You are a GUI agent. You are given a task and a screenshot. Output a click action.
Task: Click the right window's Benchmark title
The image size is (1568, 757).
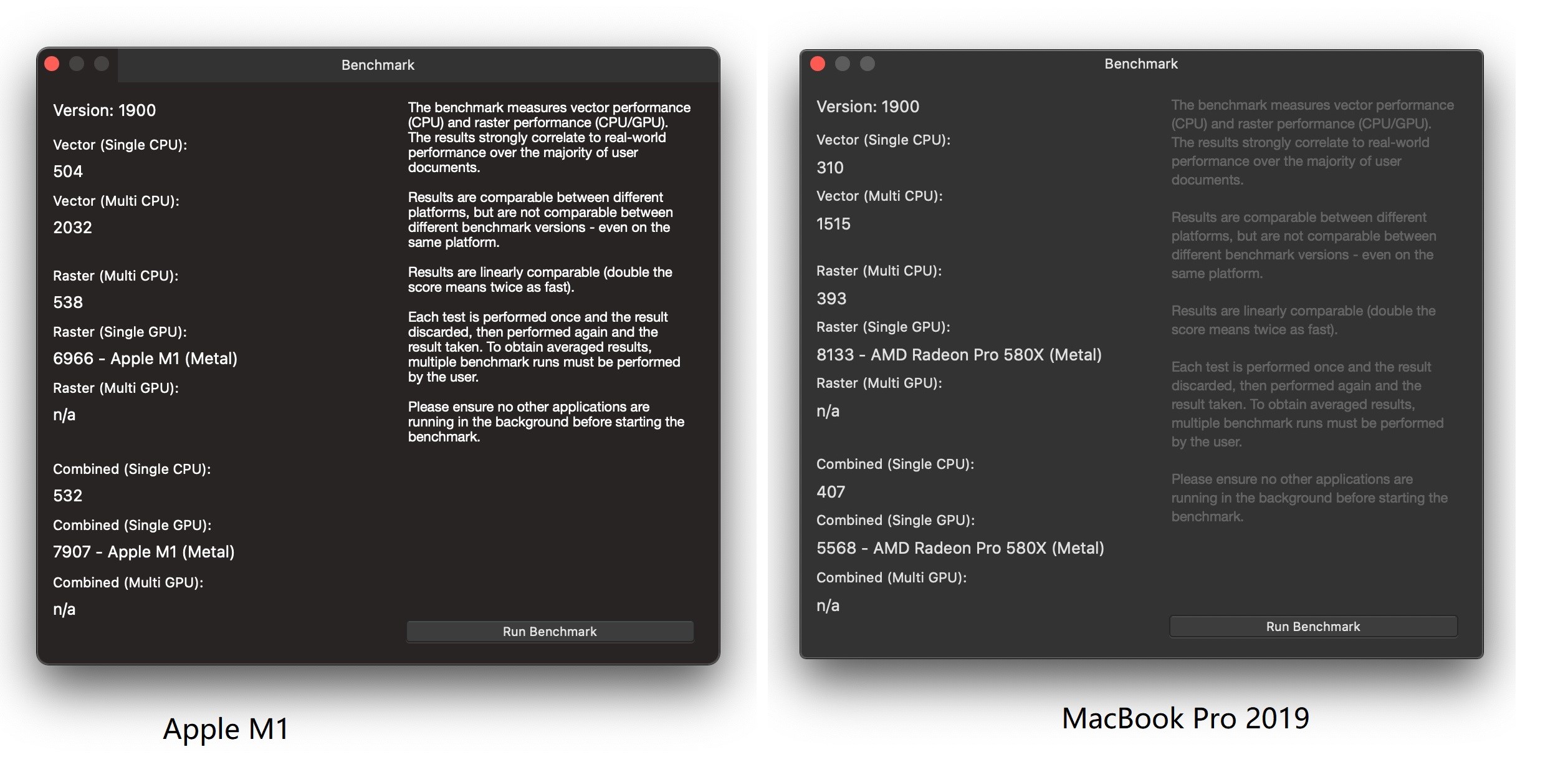coord(1141,64)
